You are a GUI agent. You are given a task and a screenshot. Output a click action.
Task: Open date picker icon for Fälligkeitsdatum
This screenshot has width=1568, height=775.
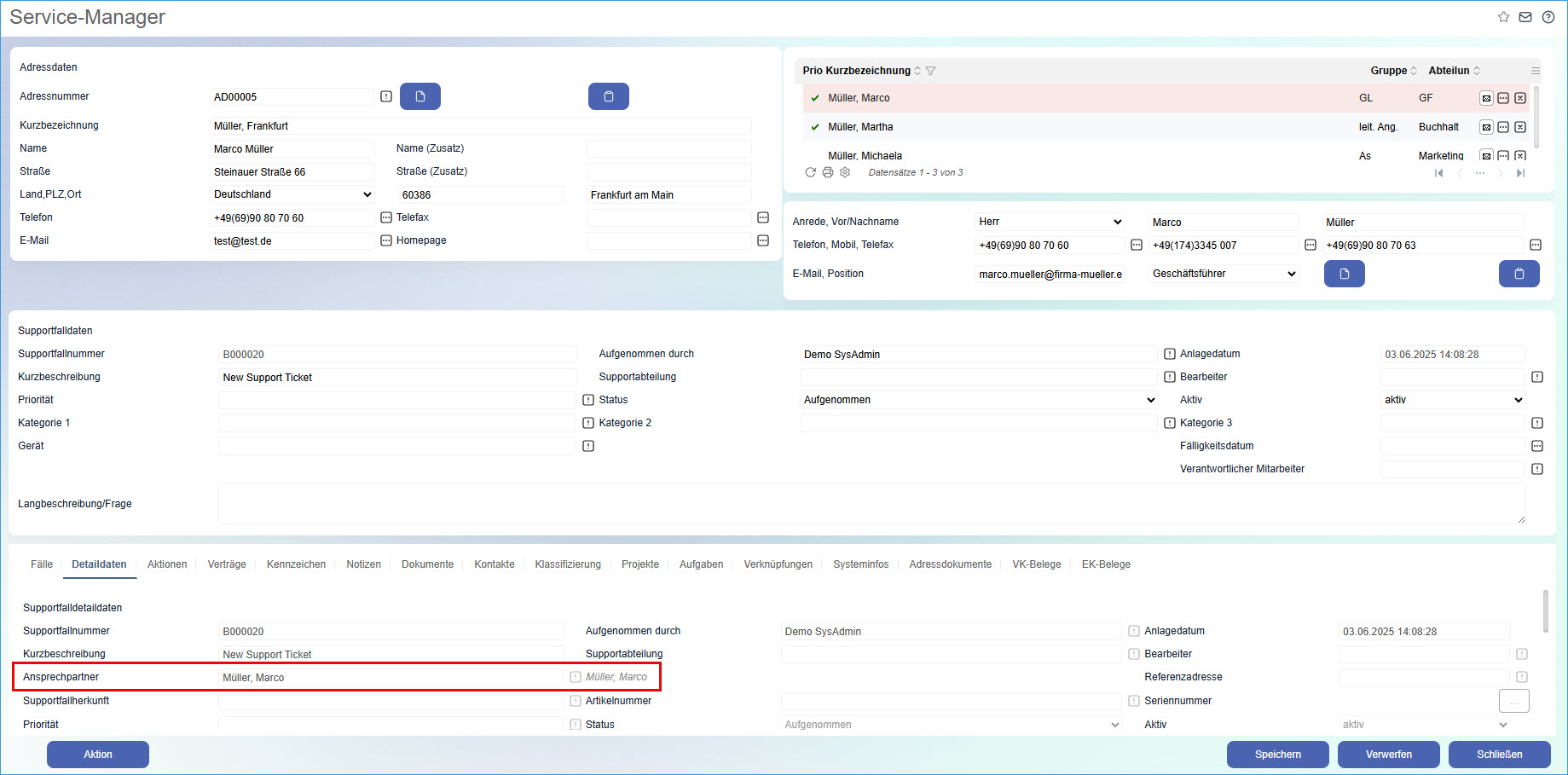tap(1537, 446)
